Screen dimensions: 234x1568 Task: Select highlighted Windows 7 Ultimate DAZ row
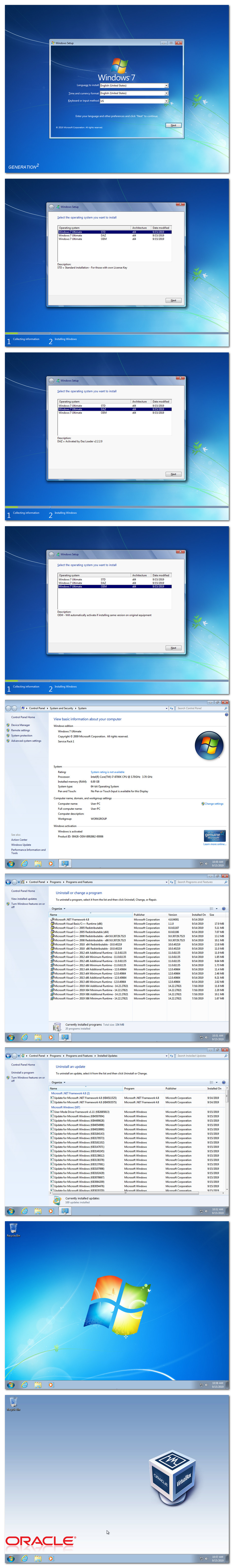114,409
